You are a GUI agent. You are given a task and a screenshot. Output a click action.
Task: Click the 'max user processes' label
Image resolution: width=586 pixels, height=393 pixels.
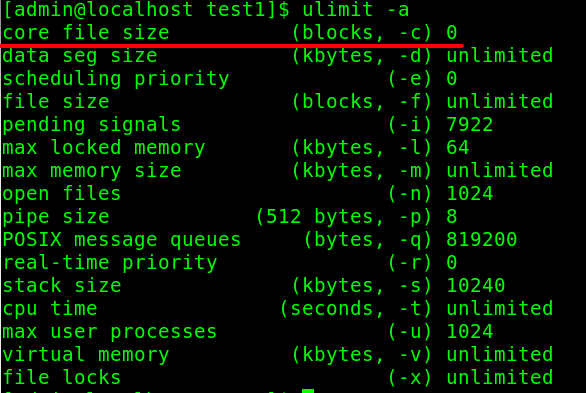(110, 332)
